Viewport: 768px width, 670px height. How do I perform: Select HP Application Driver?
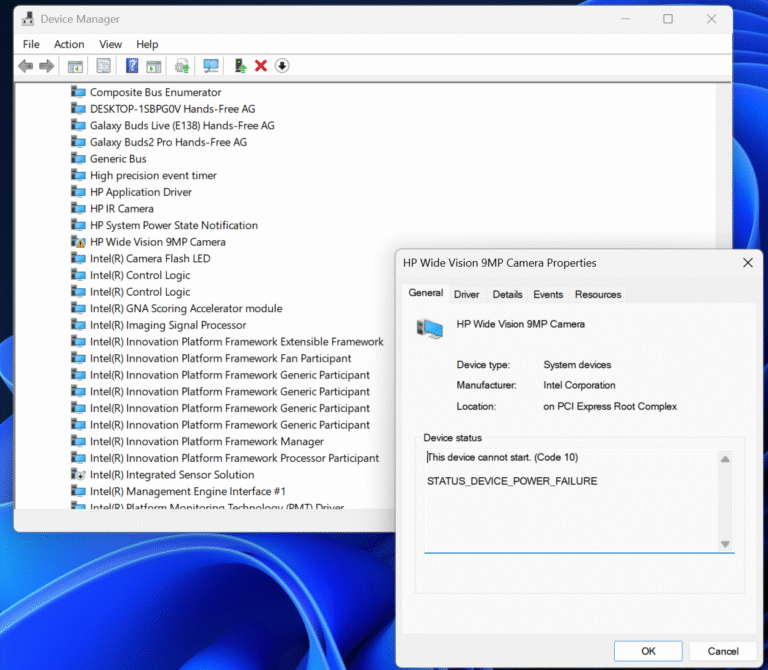pos(141,192)
